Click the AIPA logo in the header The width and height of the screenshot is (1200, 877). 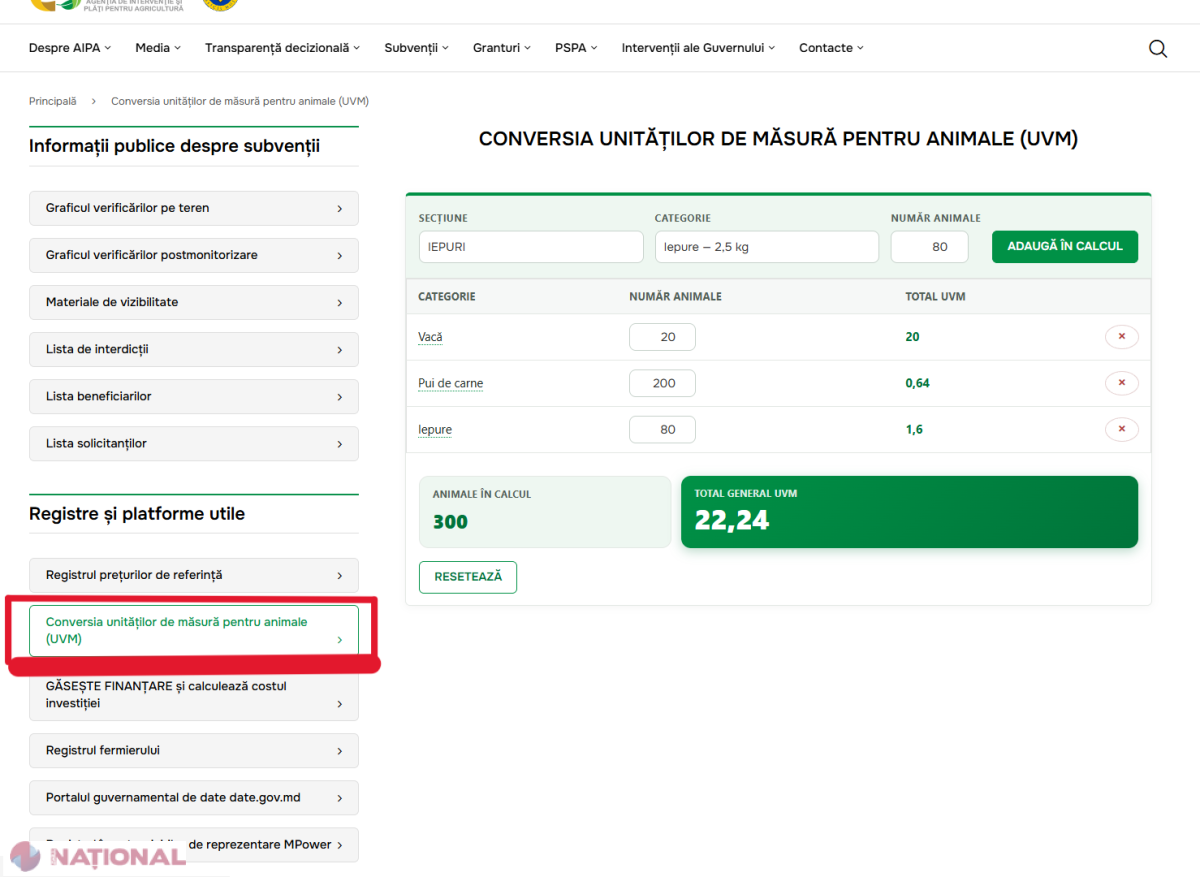point(107,4)
